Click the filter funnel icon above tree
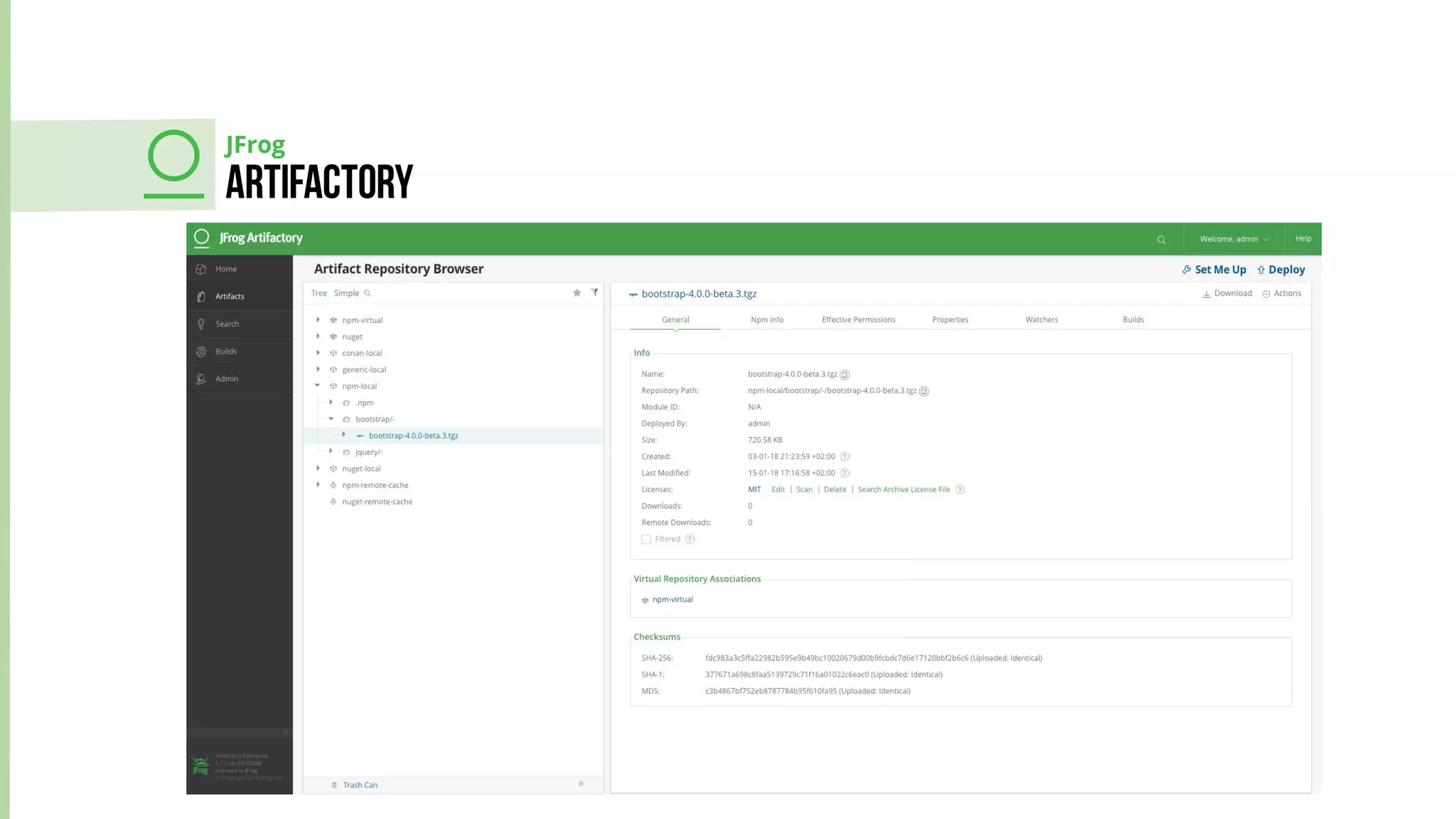The height and width of the screenshot is (819, 1456). pos(594,292)
